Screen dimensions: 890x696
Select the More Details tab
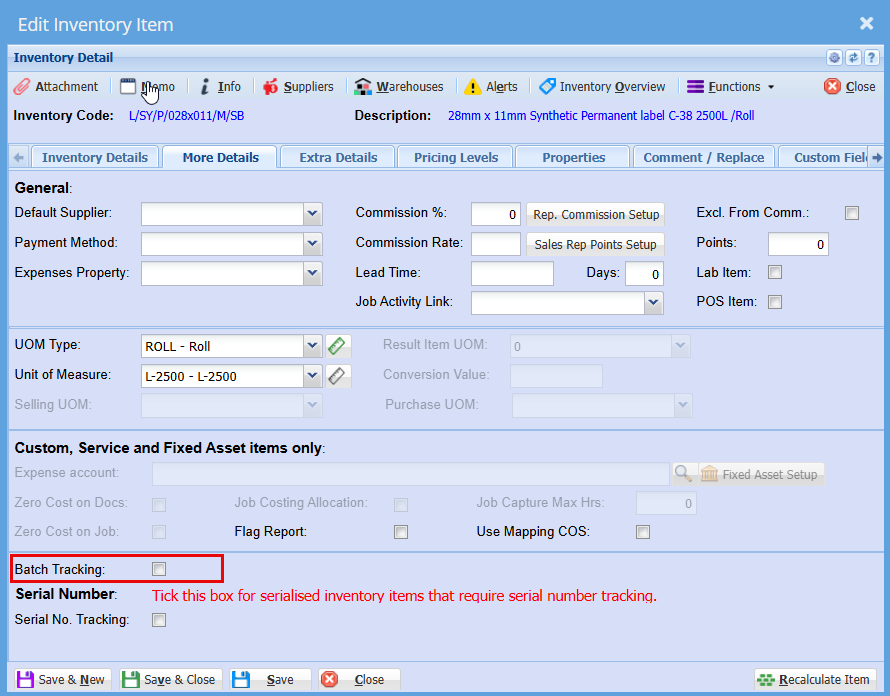pyautogui.click(x=220, y=157)
